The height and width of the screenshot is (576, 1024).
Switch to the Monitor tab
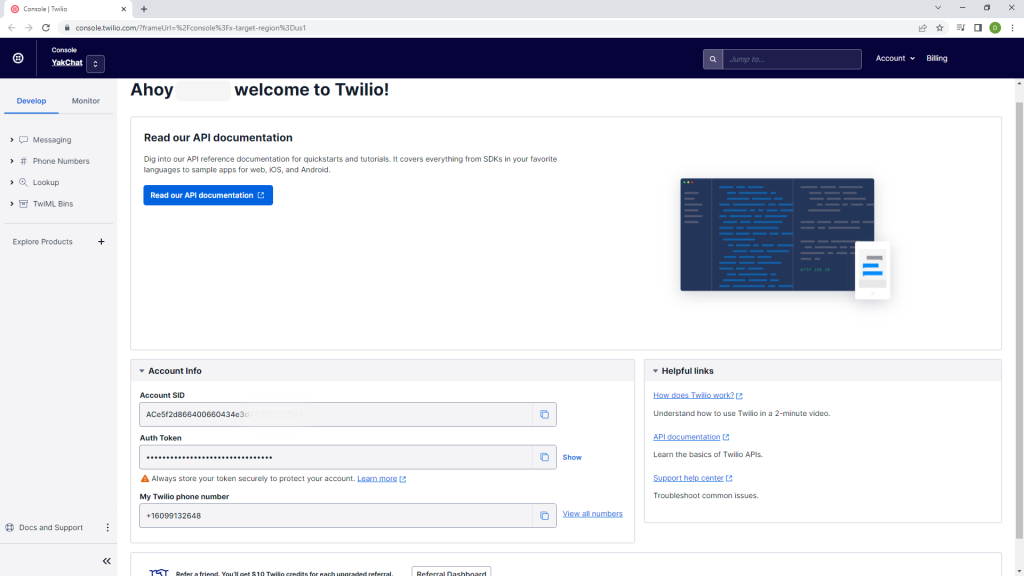(86, 101)
